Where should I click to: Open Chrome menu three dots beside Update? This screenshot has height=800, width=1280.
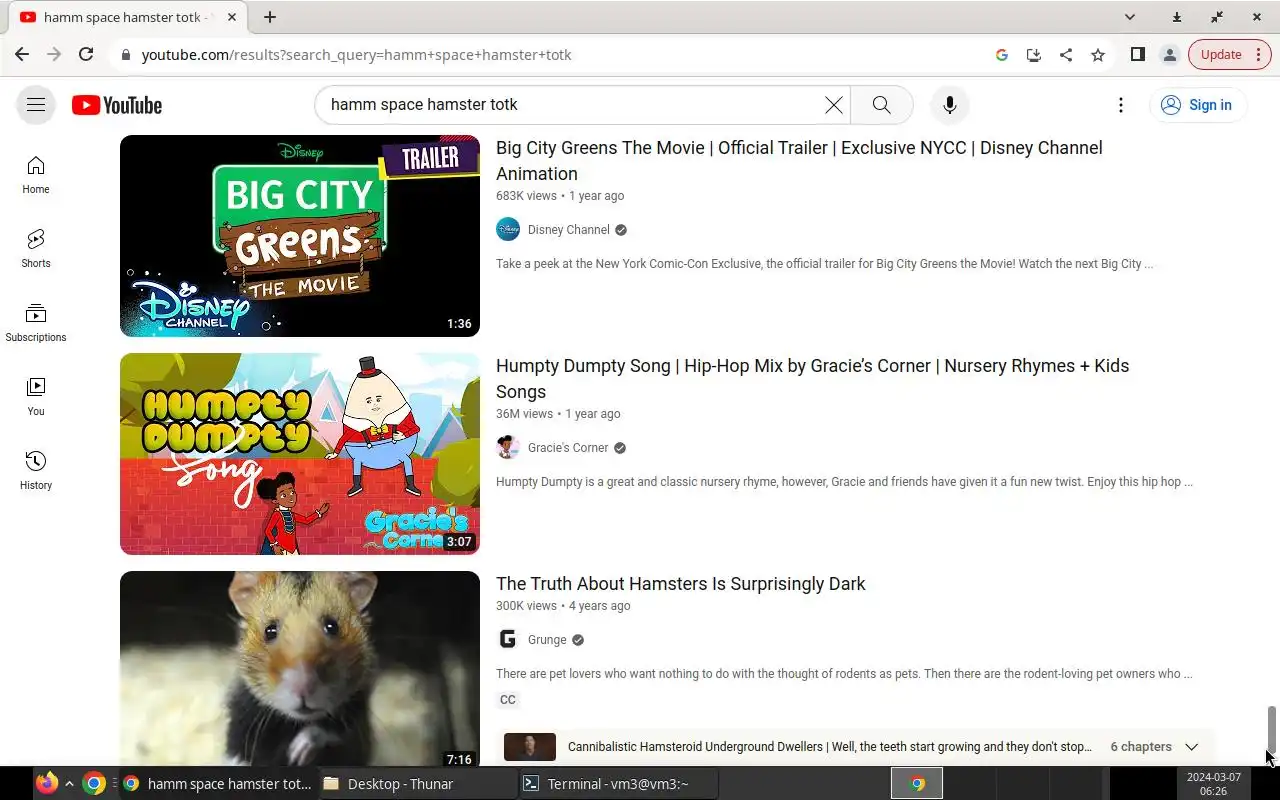pos(1259,55)
